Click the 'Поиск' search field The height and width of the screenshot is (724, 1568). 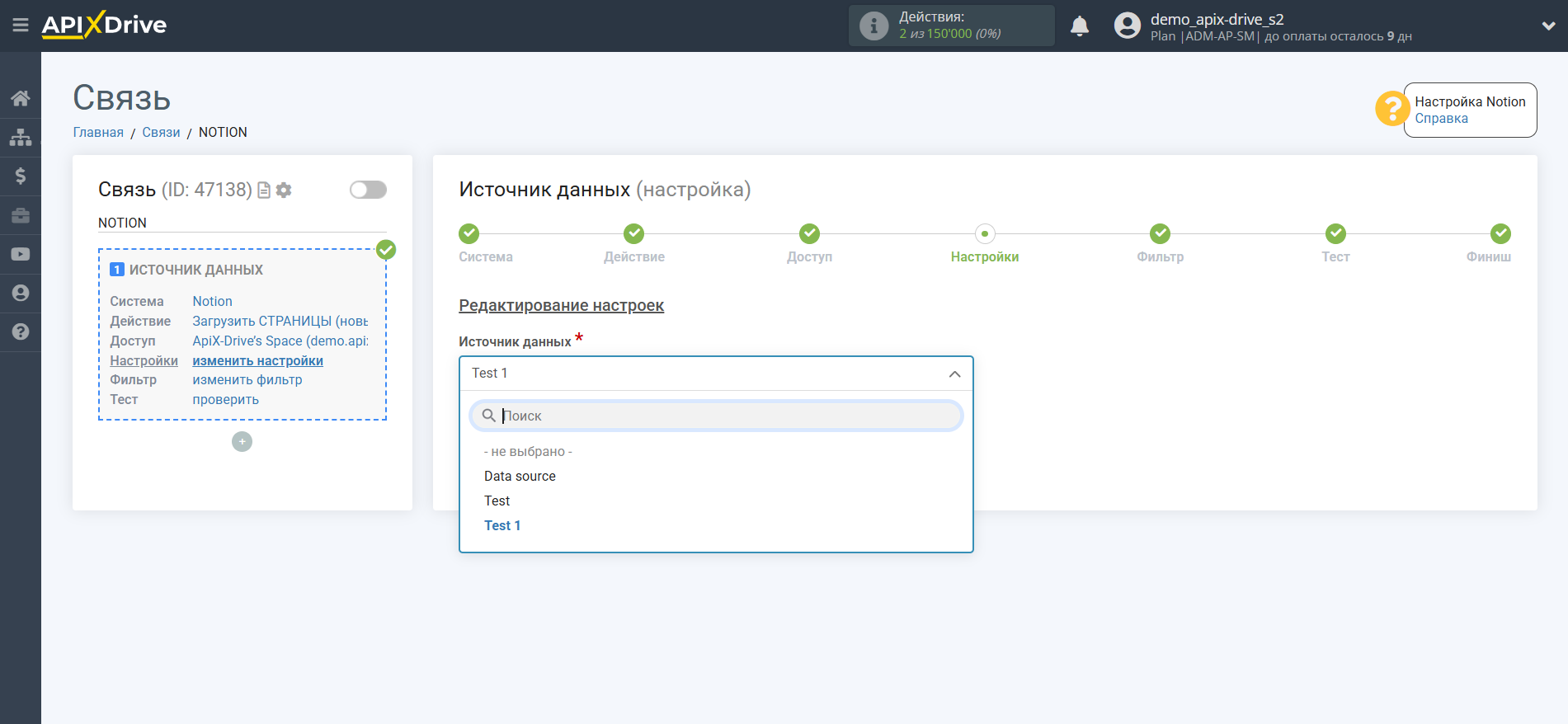coord(726,416)
